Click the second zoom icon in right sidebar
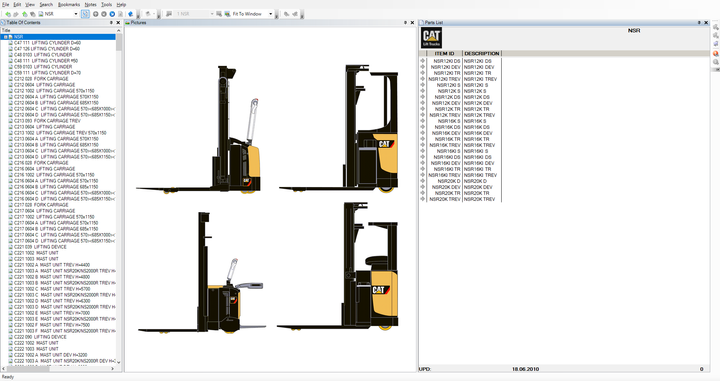720x381 pixels. (715, 36)
